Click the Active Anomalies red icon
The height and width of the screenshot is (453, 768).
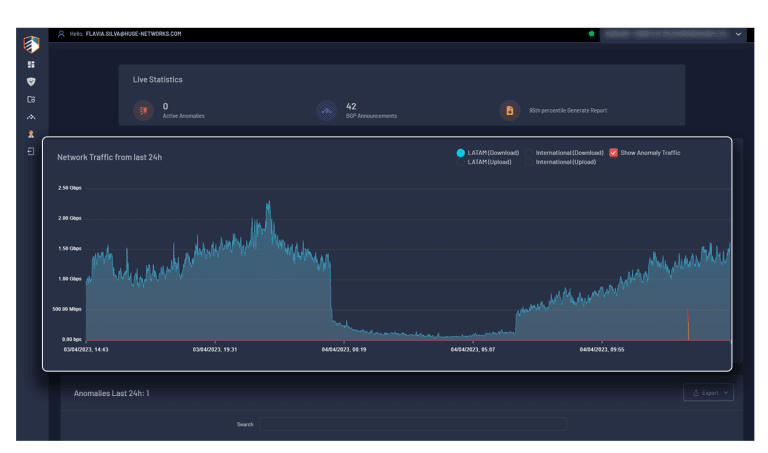pos(144,110)
